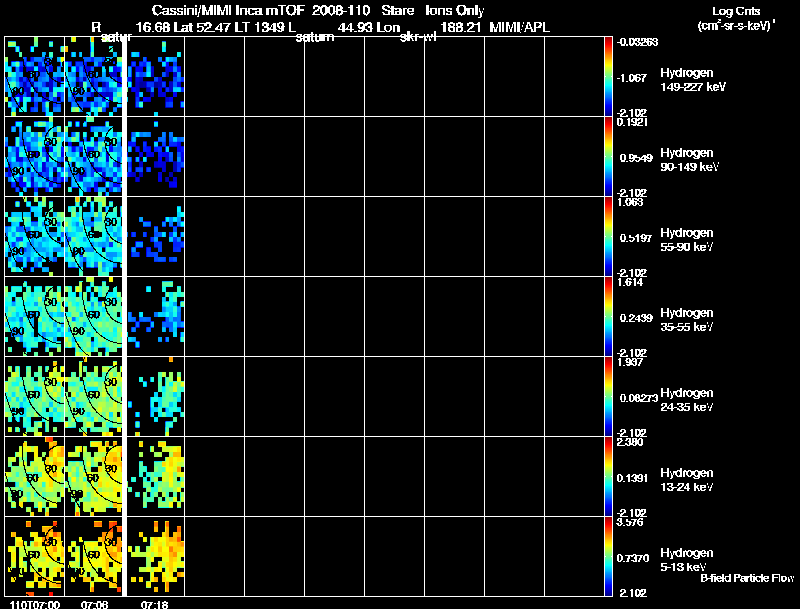This screenshot has height=609, width=800.
Task: Click the 07:06 time label
Action: click(x=94, y=605)
